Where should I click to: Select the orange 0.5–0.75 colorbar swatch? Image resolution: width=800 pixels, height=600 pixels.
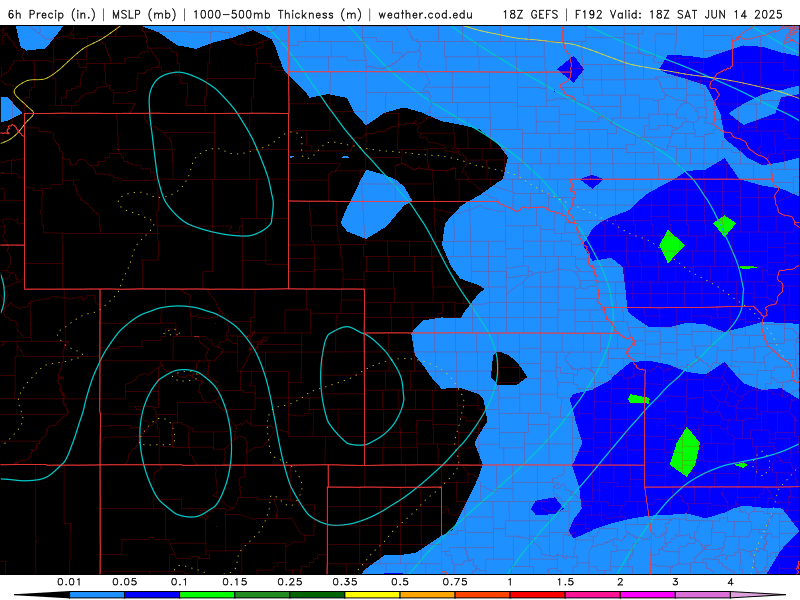pyautogui.click(x=428, y=595)
